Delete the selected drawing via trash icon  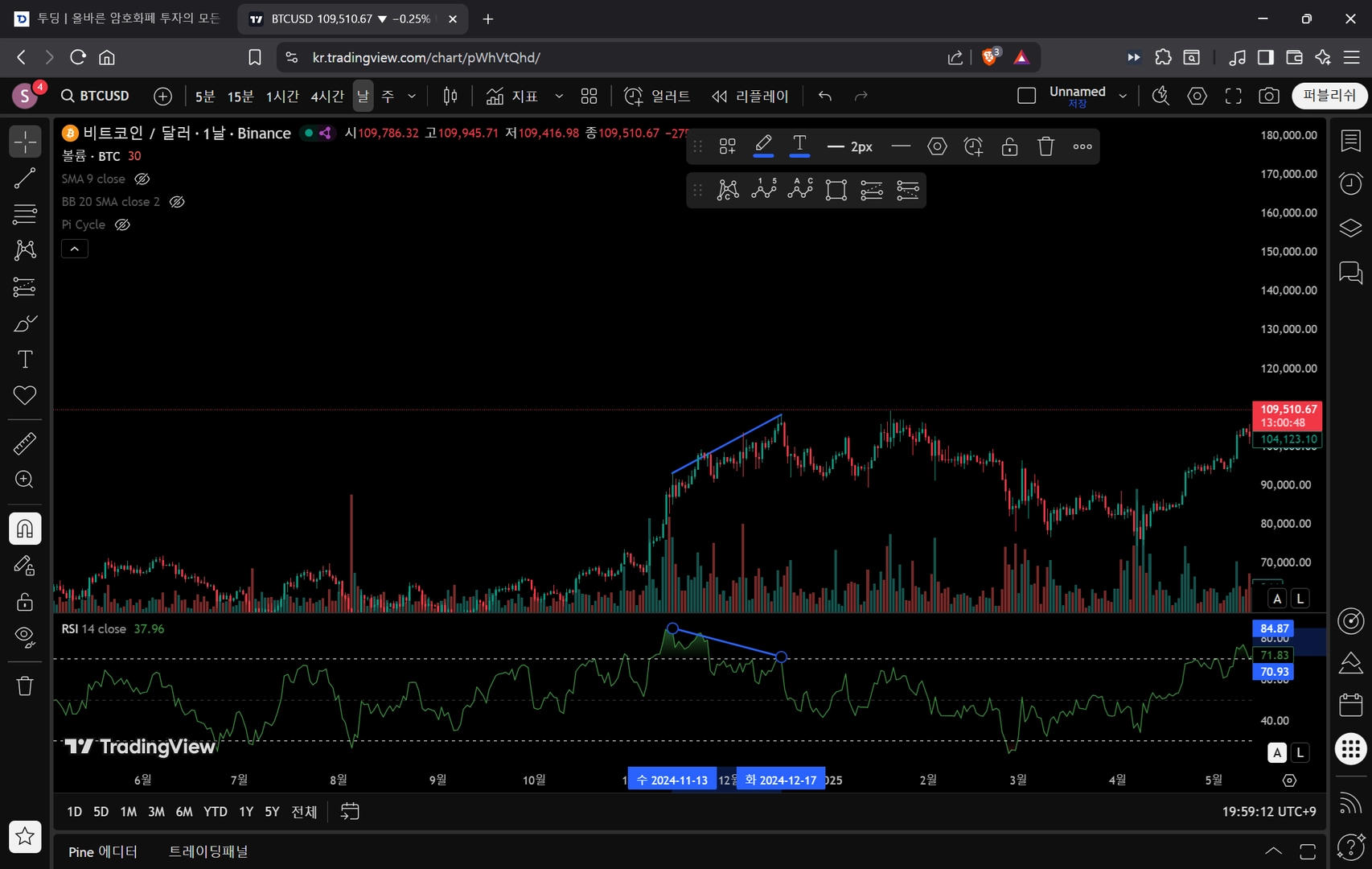coord(1045,146)
